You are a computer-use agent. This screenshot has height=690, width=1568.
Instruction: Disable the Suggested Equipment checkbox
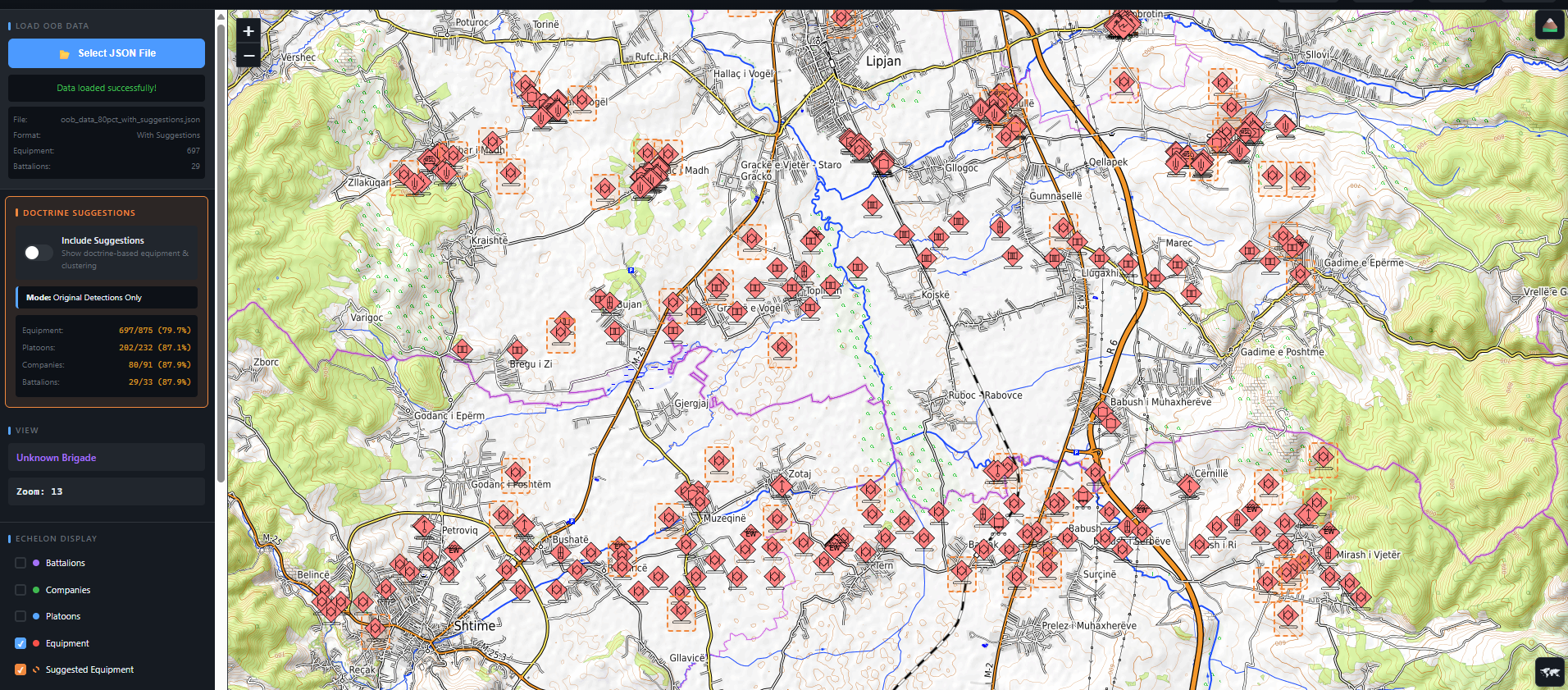21,669
